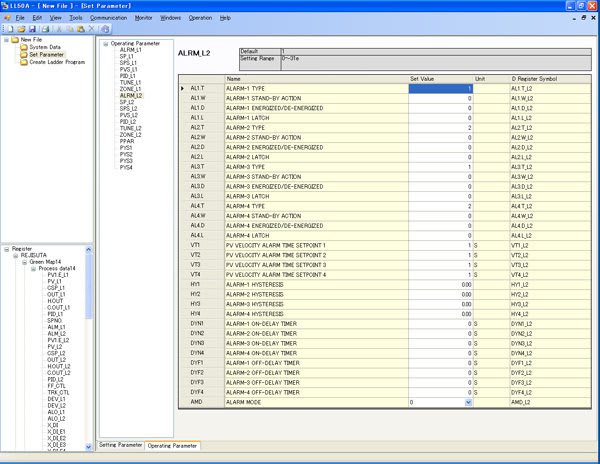
Task: Open the Help menu
Action: tap(225, 18)
